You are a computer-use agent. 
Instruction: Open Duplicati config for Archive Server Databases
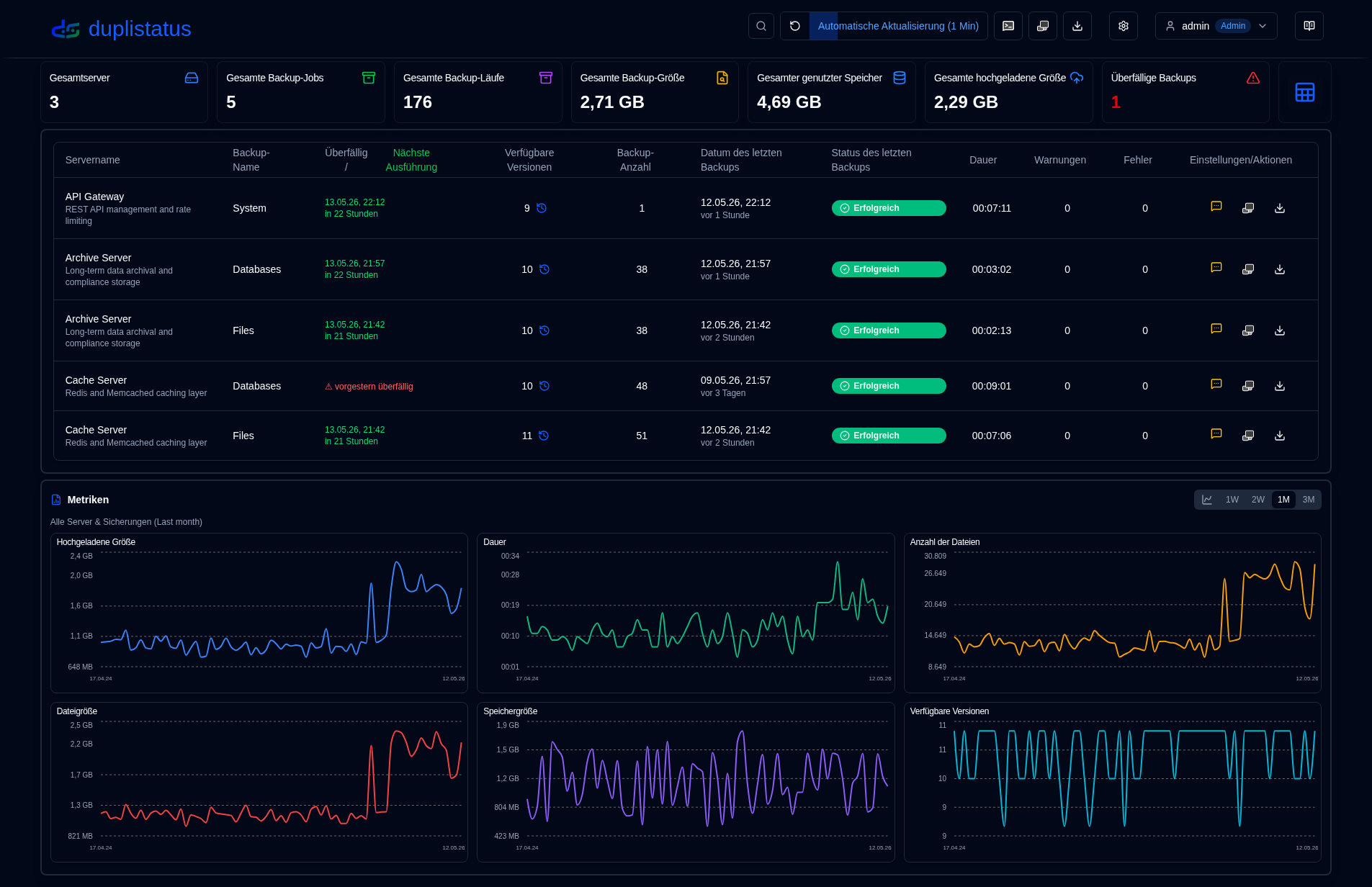(x=1248, y=269)
